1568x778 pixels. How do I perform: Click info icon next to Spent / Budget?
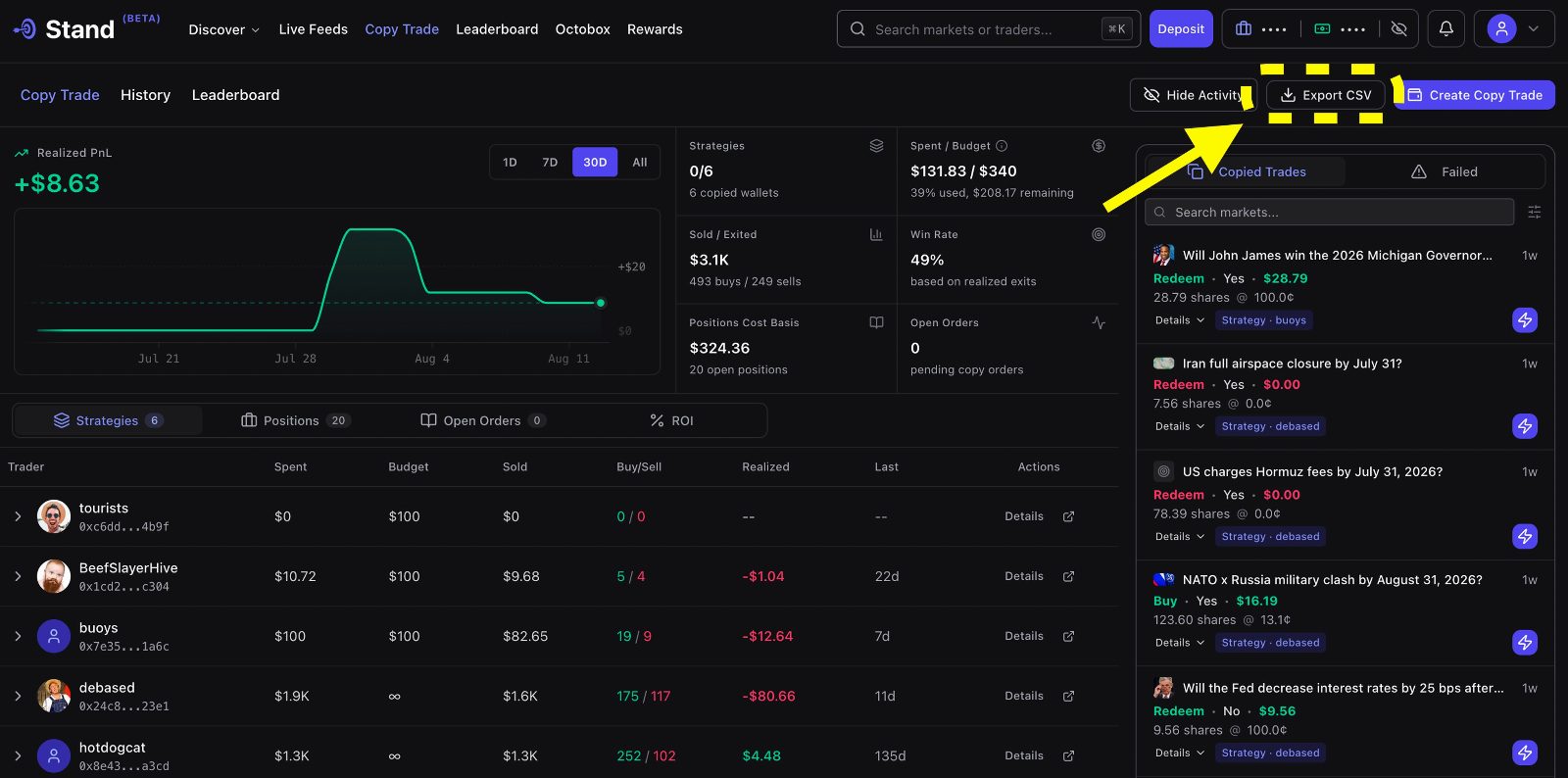pos(1002,146)
